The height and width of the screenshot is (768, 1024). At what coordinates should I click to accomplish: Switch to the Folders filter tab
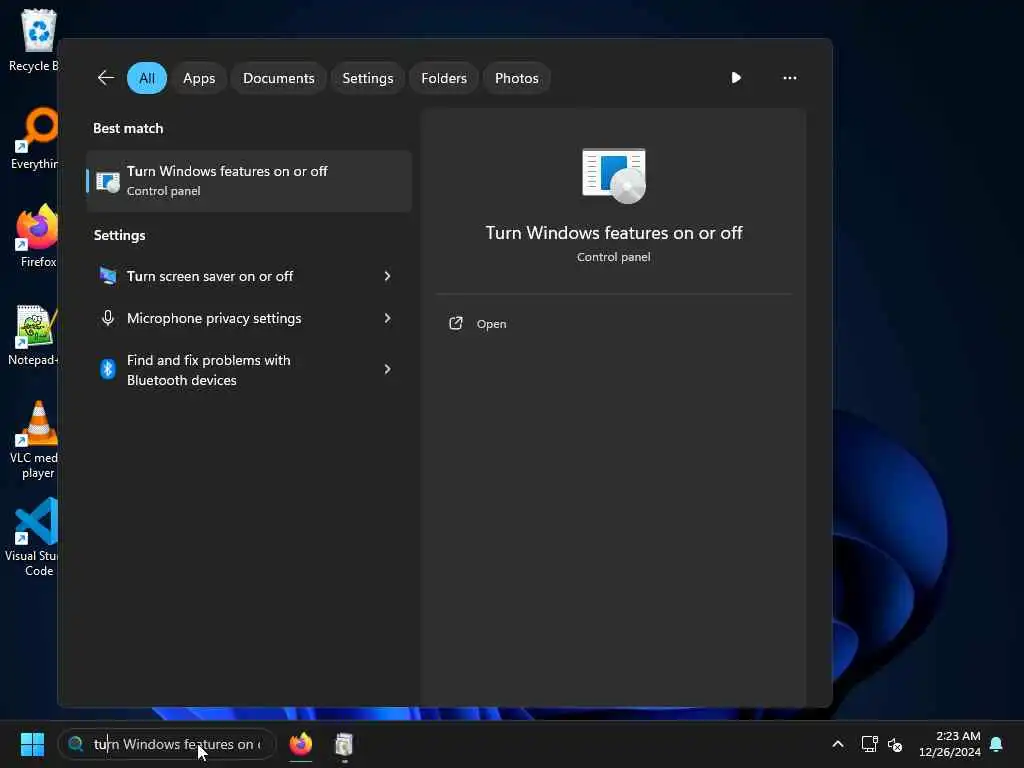pyautogui.click(x=444, y=78)
